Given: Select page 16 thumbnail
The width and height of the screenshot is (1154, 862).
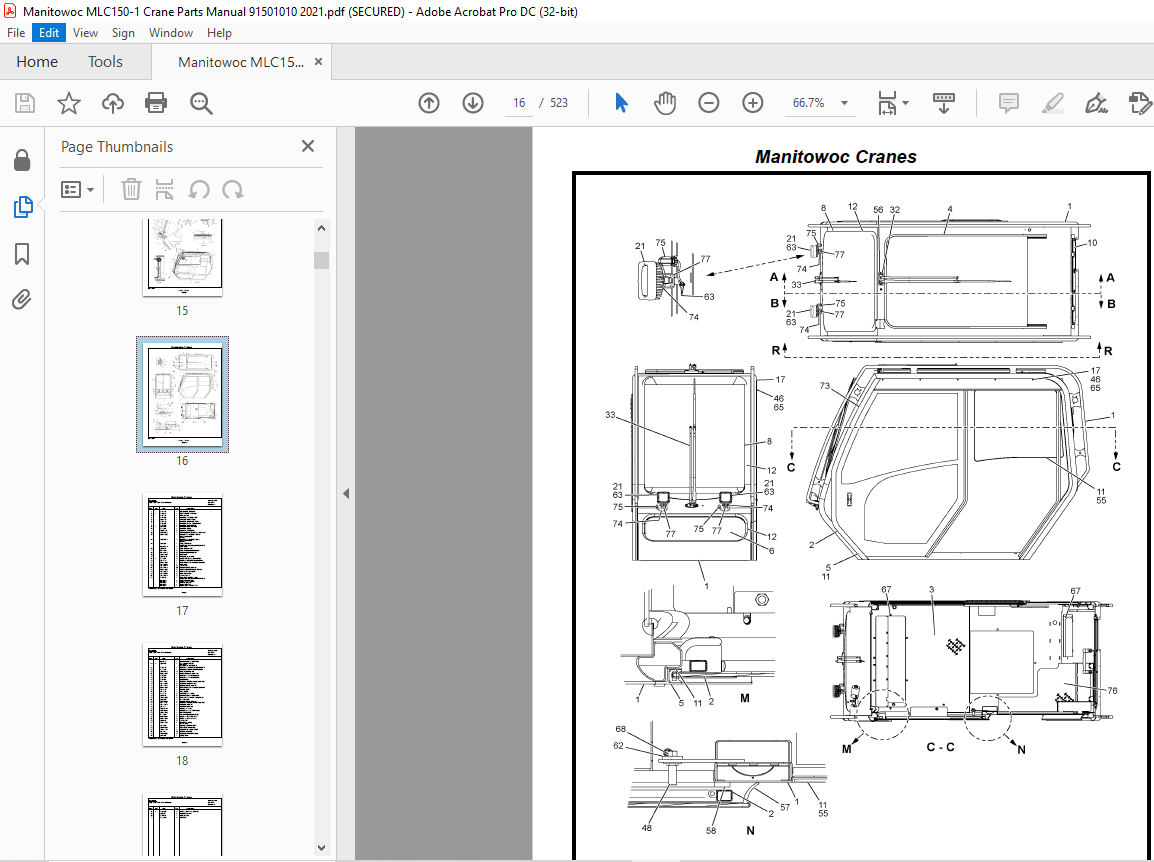Looking at the screenshot, I should 183,395.
